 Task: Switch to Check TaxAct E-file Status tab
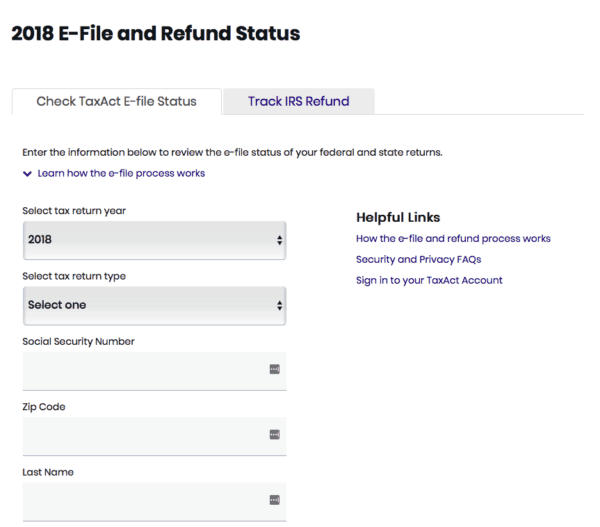[117, 101]
